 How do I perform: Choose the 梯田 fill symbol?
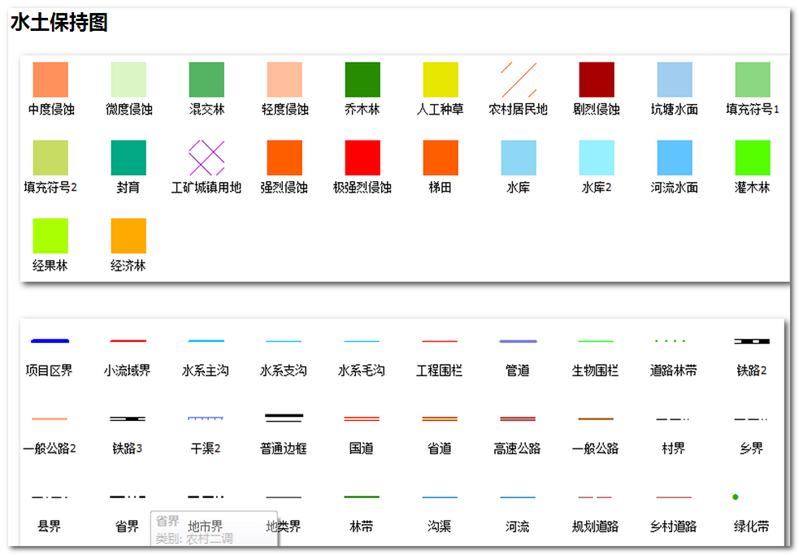pyautogui.click(x=440, y=157)
